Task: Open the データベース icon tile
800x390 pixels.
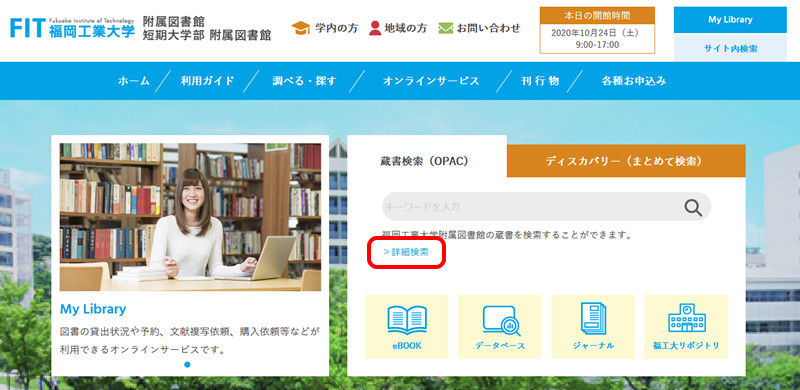Action: [500, 327]
